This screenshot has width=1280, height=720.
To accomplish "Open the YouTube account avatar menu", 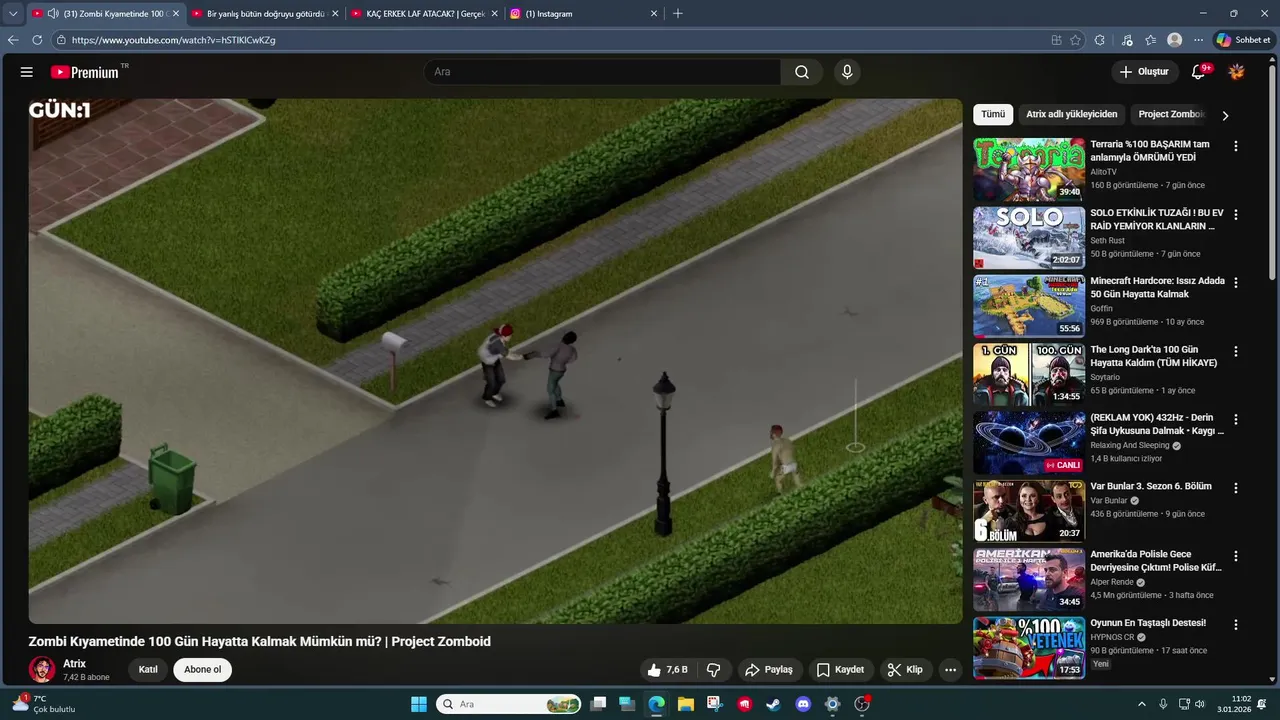I will 1237,72.
